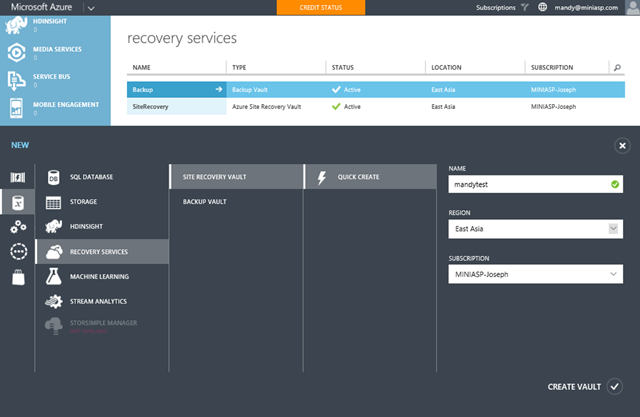Image resolution: width=640 pixels, height=417 pixels.
Task: Click the Compute category icon
Action: pos(17,177)
